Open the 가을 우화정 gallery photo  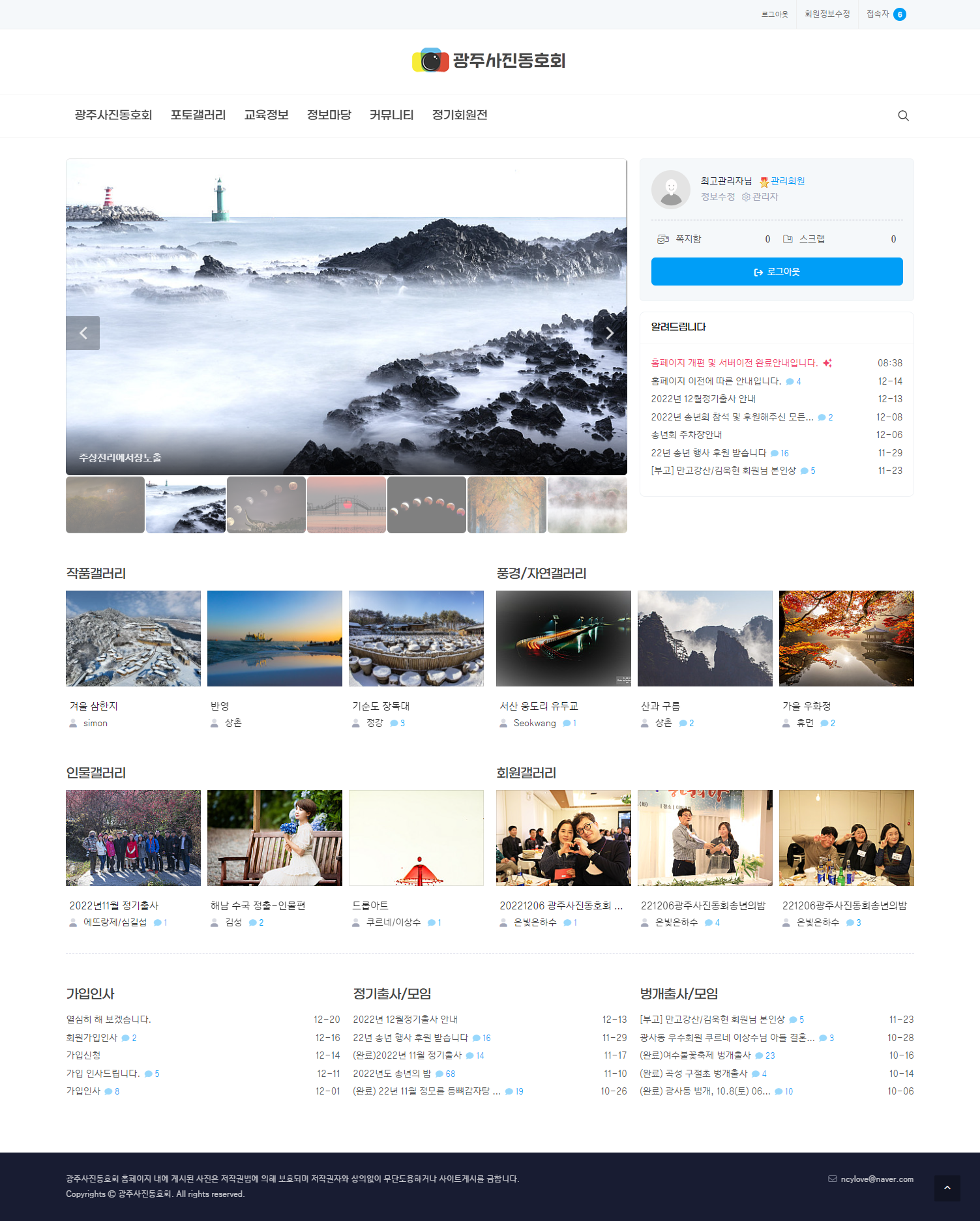pyautogui.click(x=846, y=638)
